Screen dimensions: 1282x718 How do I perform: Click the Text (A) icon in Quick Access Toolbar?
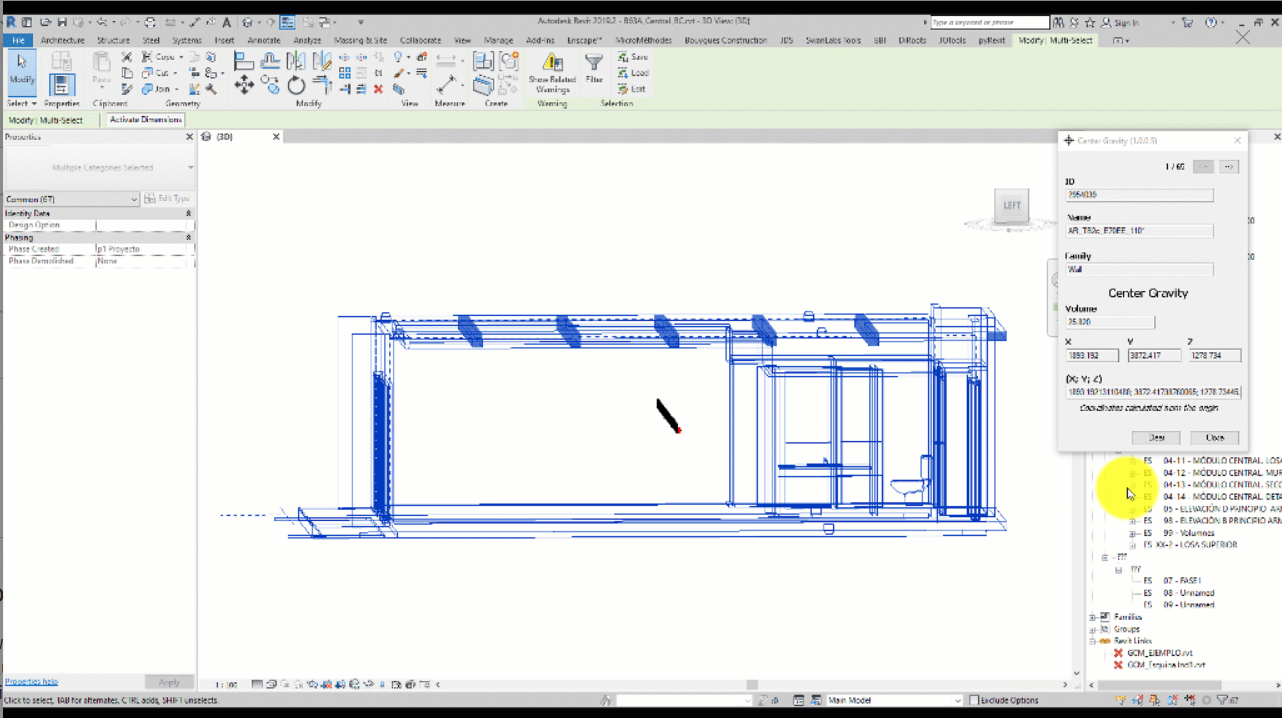(227, 22)
